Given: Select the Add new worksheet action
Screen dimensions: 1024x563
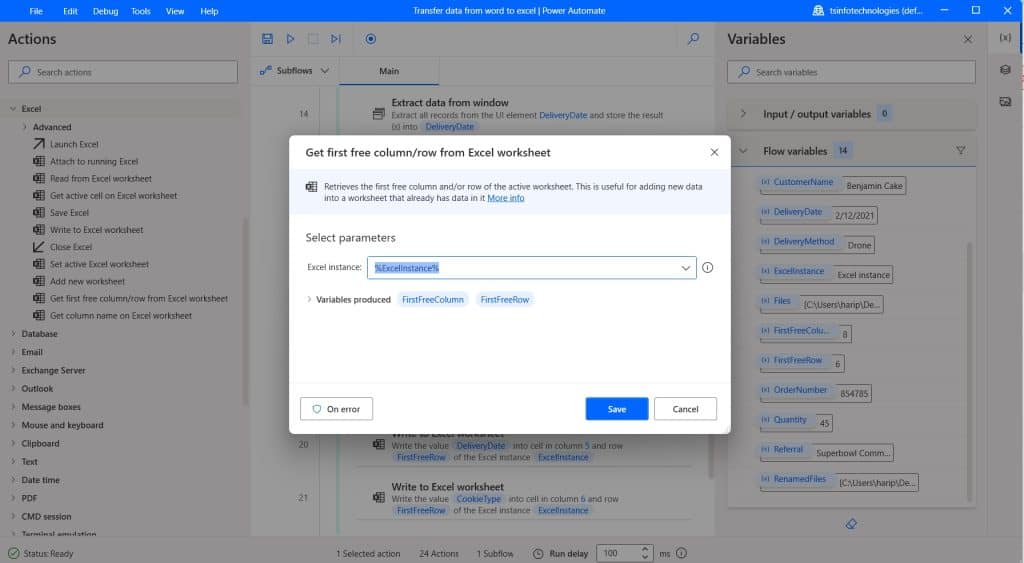Looking at the screenshot, I should coord(87,282).
